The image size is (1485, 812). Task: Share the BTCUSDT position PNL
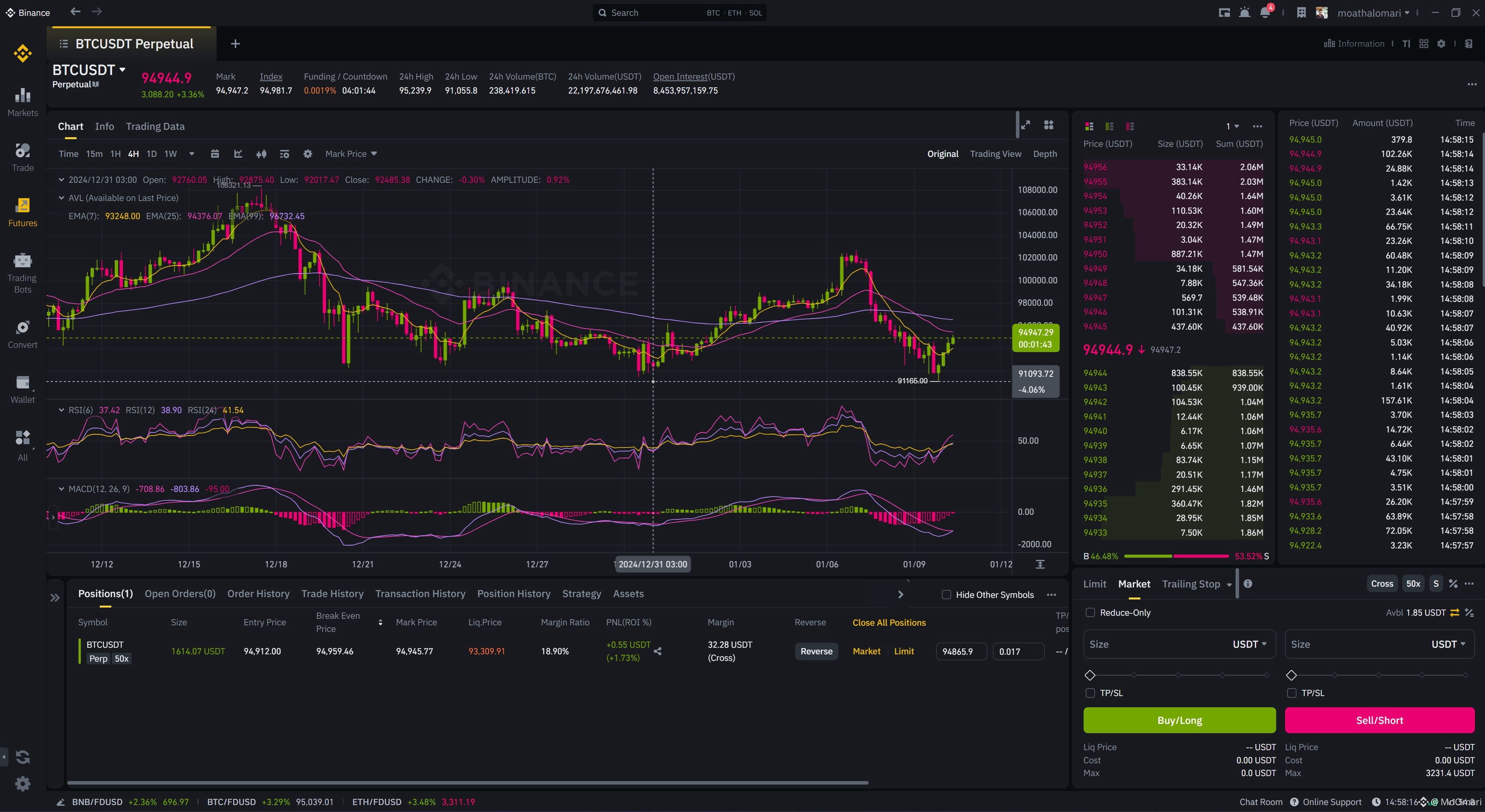pos(658,651)
